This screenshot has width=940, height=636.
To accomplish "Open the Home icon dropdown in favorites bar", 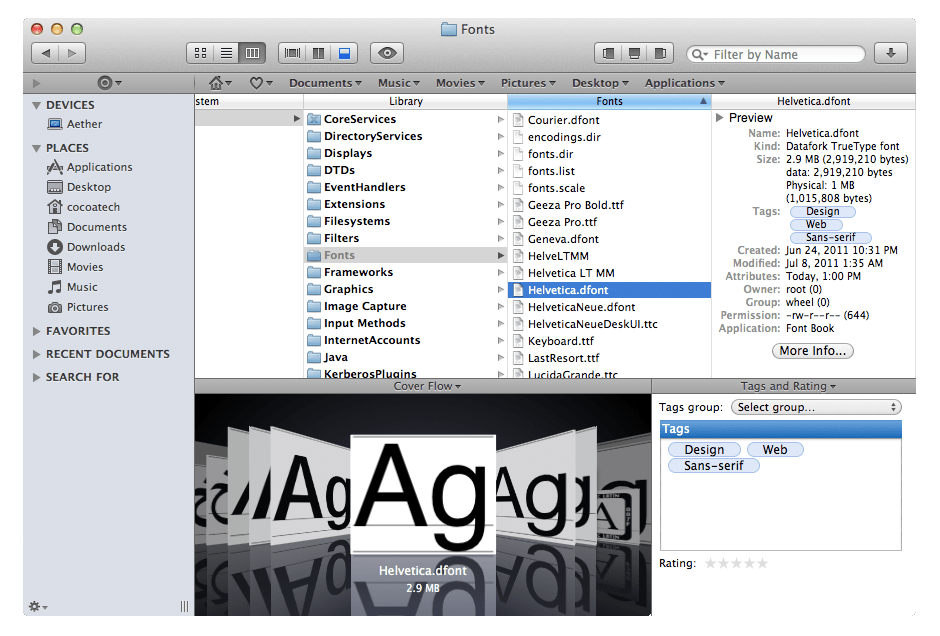I will [x=219, y=83].
